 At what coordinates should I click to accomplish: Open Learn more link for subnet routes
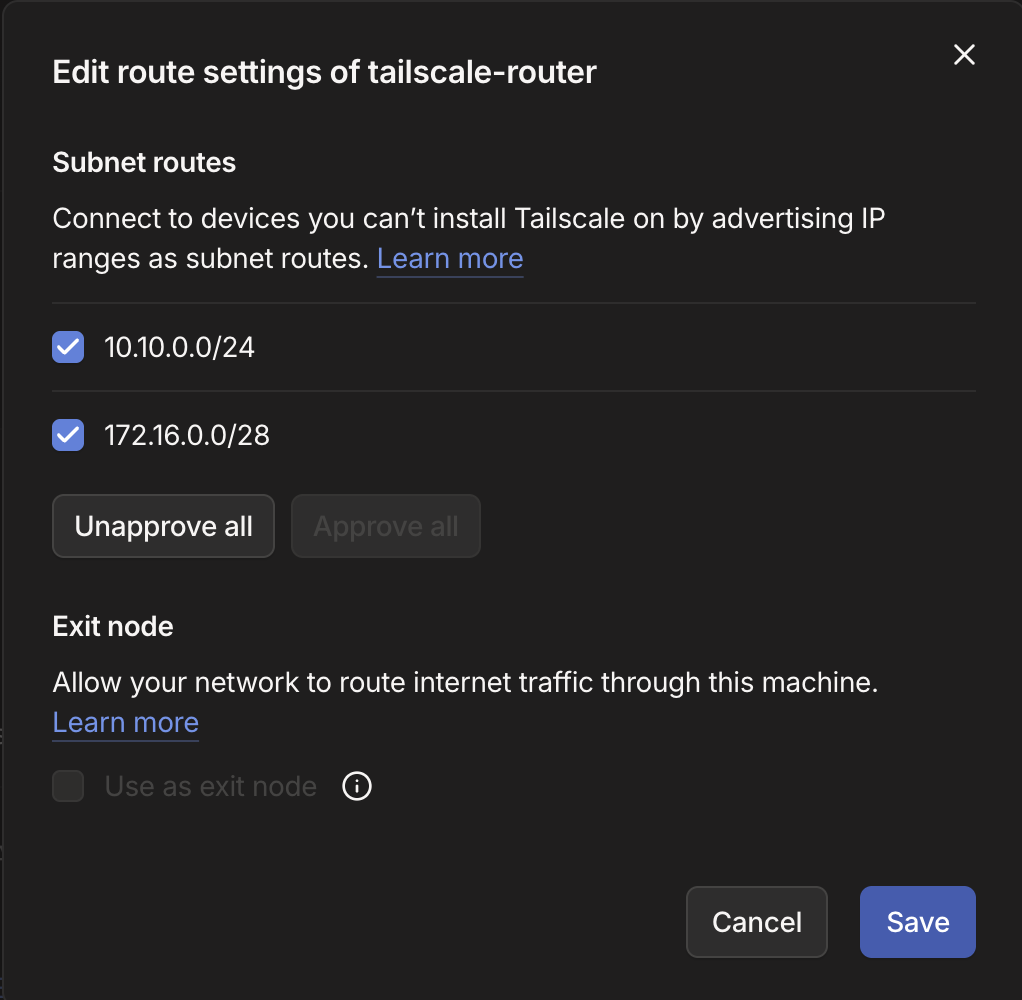(450, 259)
